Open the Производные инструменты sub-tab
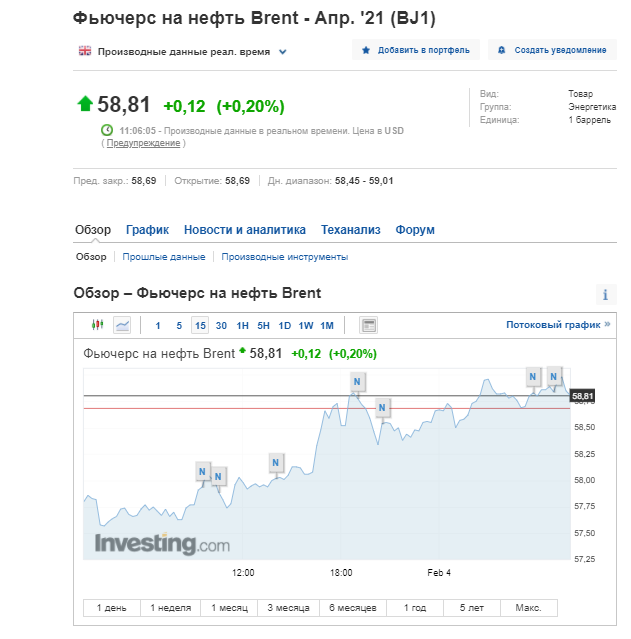The width and height of the screenshot is (631, 639). pyautogui.click(x=285, y=257)
